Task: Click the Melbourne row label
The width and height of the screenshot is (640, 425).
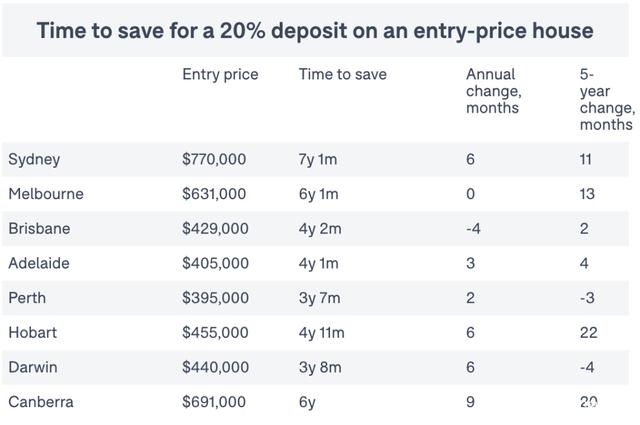Action: coord(46,194)
